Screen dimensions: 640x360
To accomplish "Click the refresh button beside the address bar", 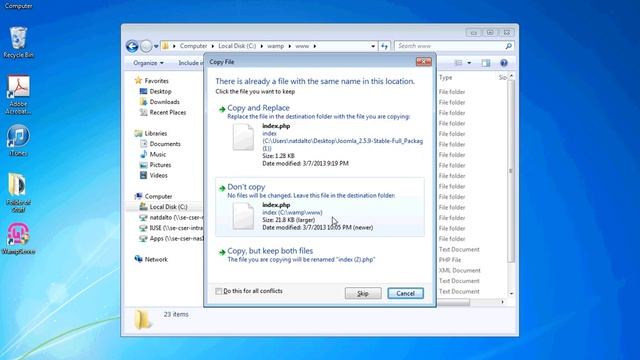I will pyautogui.click(x=384, y=46).
